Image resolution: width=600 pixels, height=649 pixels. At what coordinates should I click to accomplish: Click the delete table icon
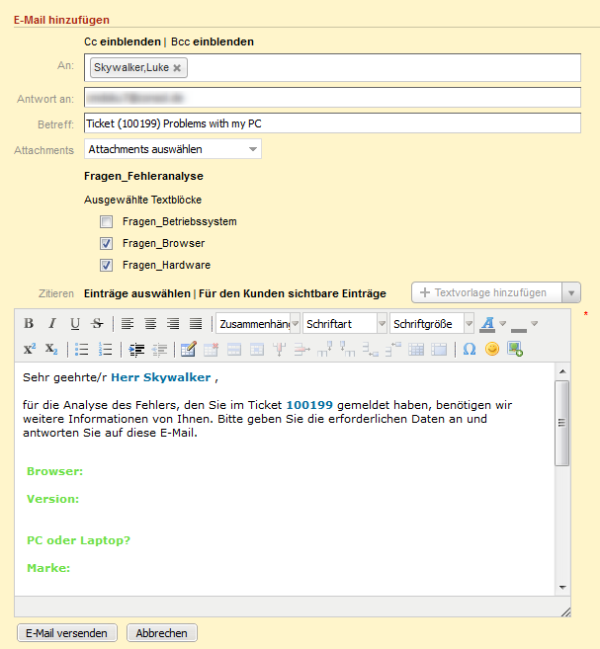click(211, 349)
